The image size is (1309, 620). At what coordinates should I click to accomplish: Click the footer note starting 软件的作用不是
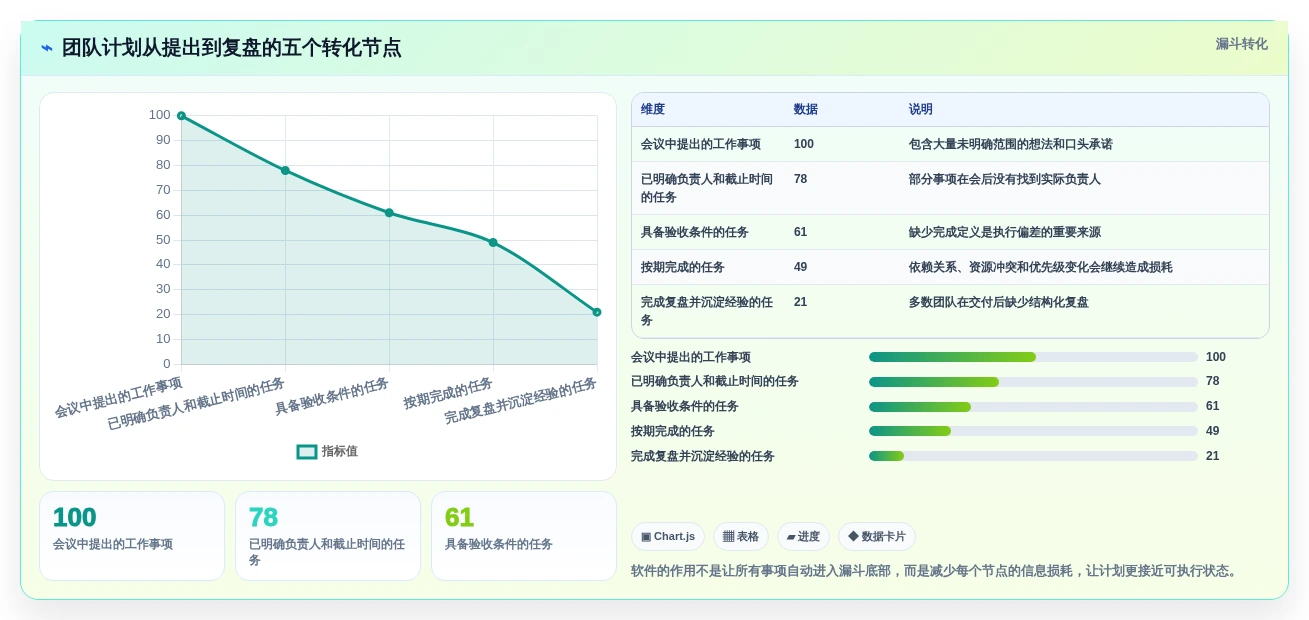(x=936, y=571)
